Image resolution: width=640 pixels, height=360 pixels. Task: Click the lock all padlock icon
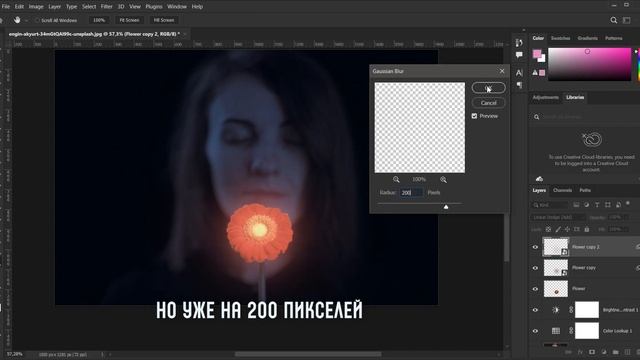587,229
